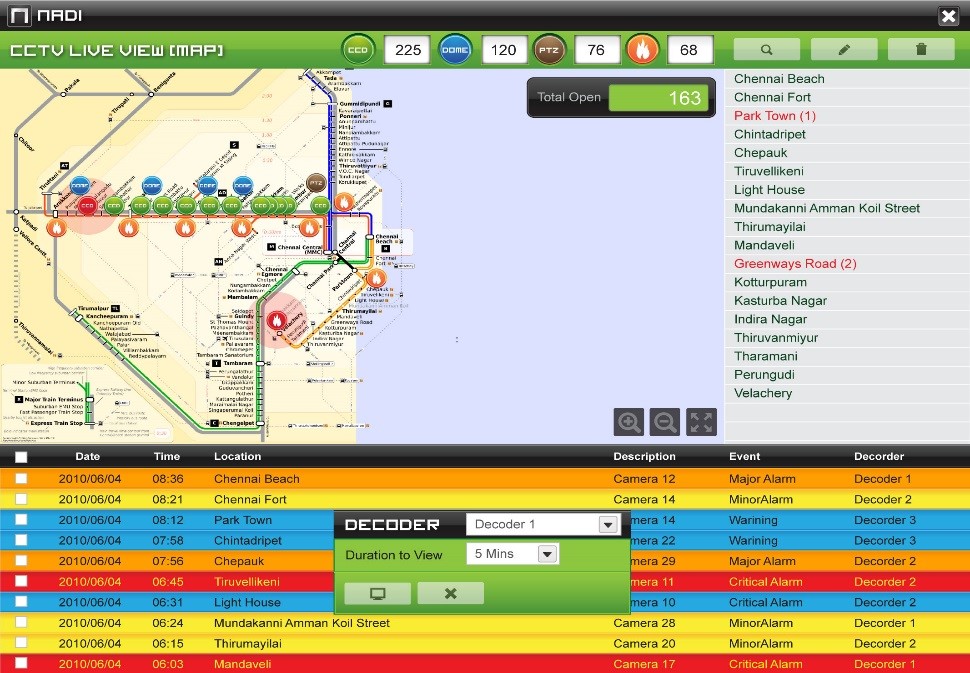Check the Chennai Beach row checkbox
Screen dimensions: 970x673
point(21,478)
